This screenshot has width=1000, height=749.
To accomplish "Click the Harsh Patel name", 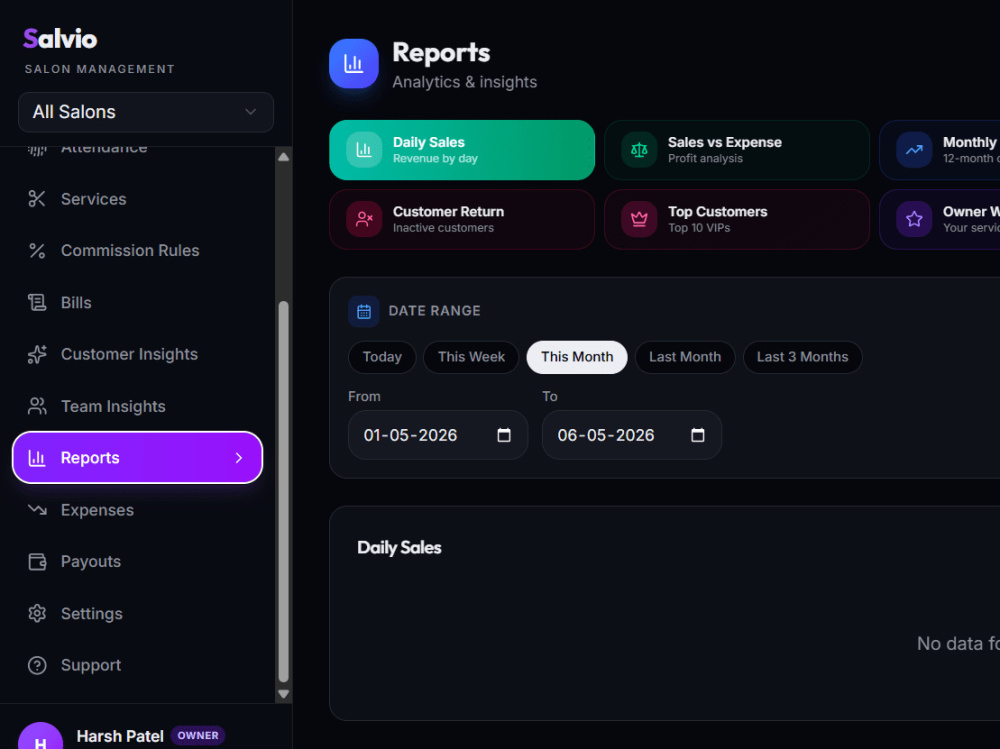I will coord(120,736).
